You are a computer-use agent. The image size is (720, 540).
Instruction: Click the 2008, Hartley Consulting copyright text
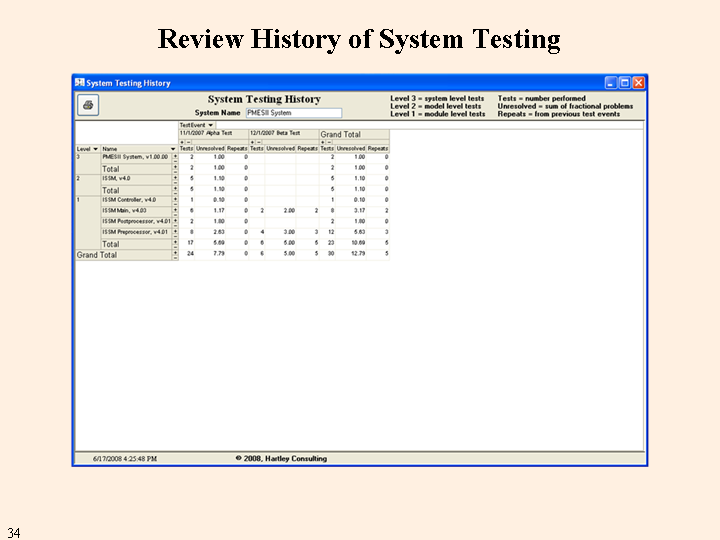tap(281, 458)
